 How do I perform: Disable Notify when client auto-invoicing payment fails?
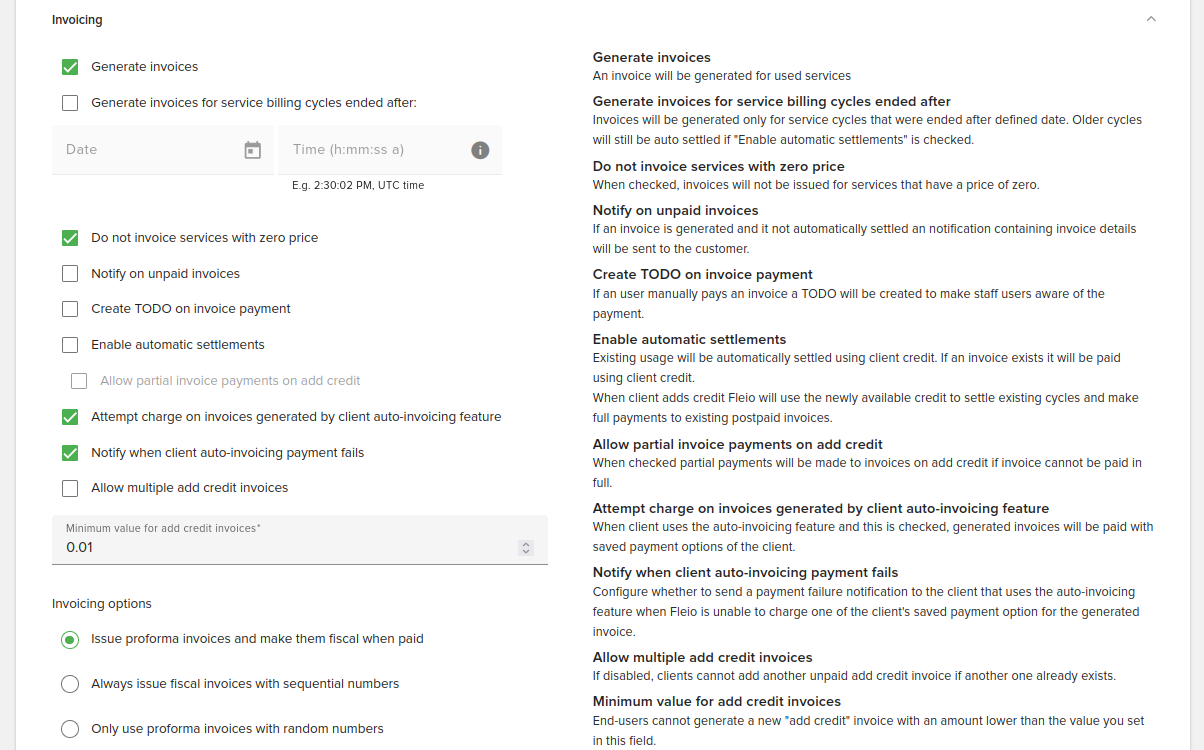(69, 453)
